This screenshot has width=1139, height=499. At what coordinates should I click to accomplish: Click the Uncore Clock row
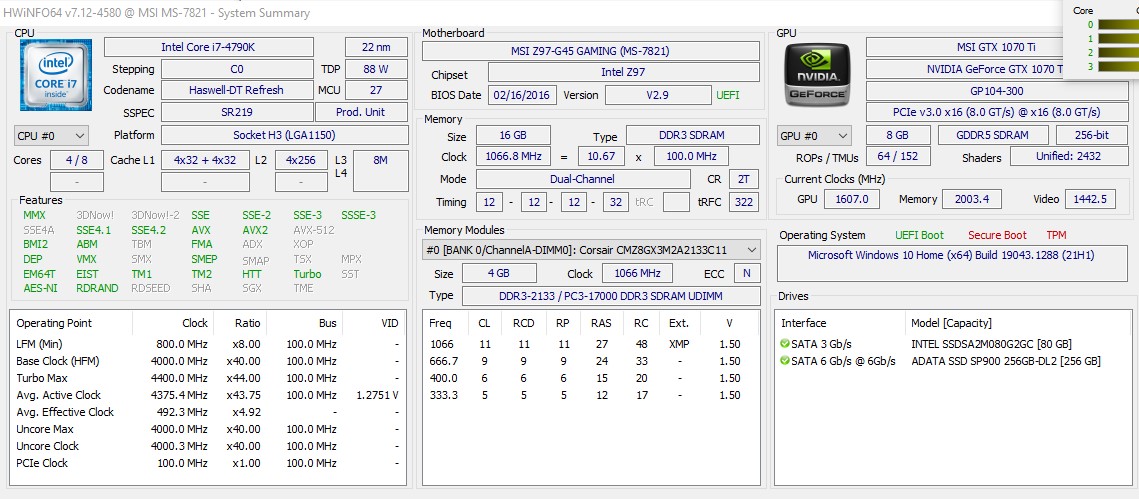click(208, 446)
